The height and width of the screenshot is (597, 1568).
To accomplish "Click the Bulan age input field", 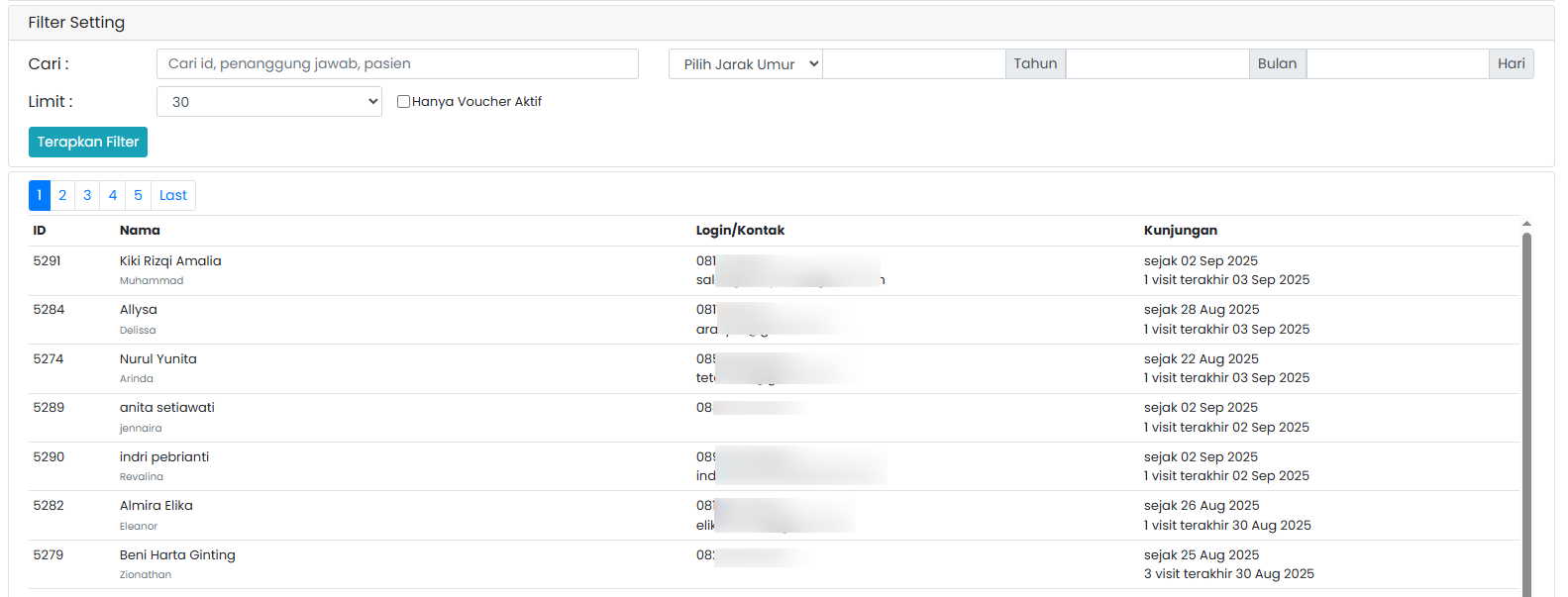I will pos(1157,63).
